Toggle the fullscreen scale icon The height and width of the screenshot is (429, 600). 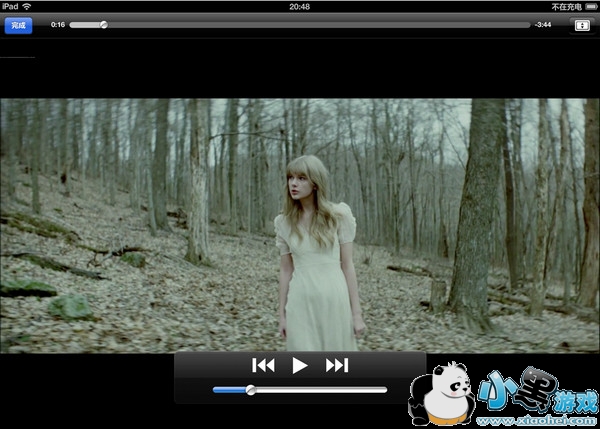pyautogui.click(x=582, y=26)
